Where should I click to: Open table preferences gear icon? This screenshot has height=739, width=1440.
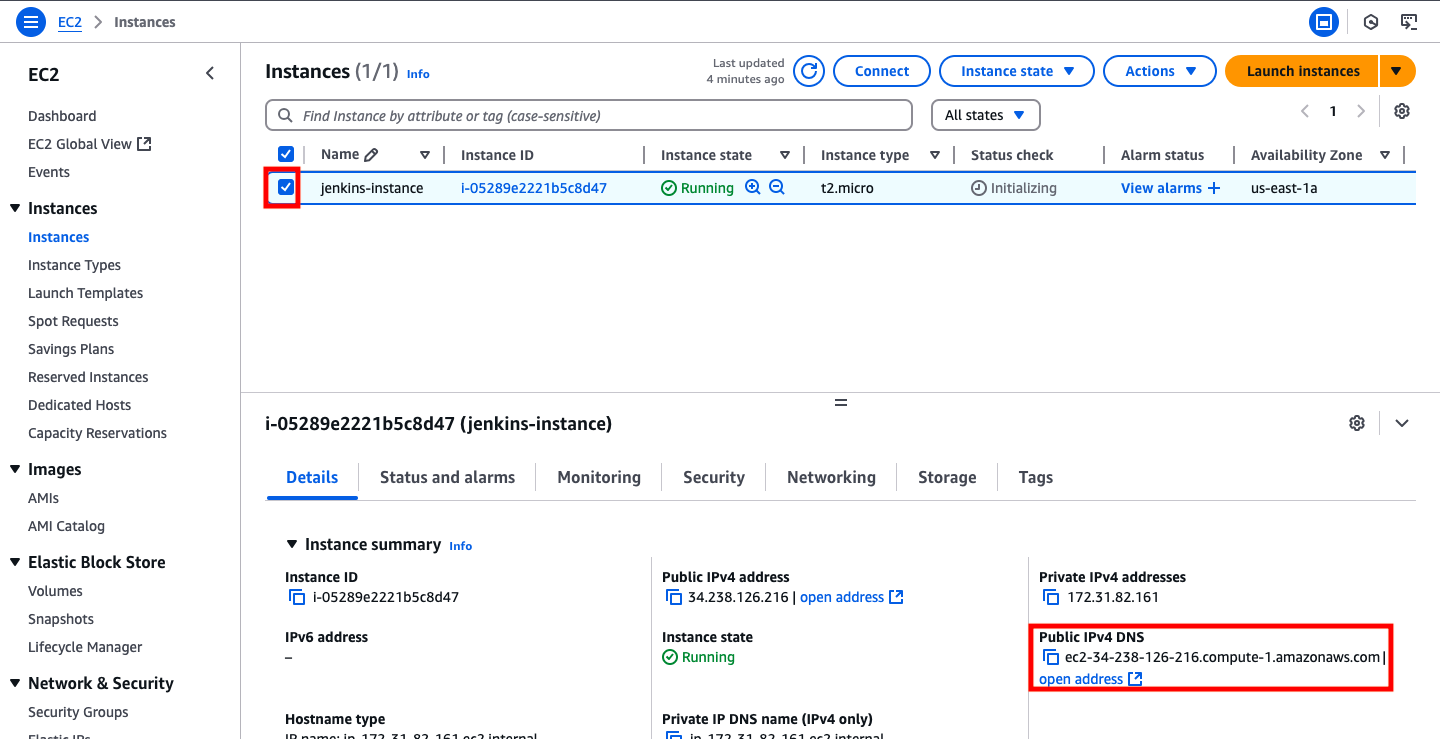pyautogui.click(x=1402, y=112)
